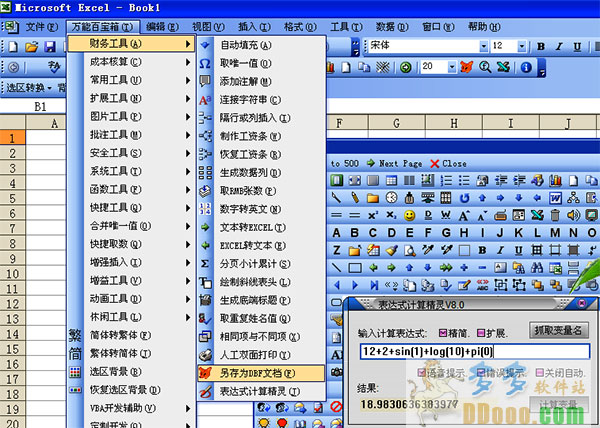This screenshot has width=600, height=428.
Task: Click the Close button with red X
Action: [x=448, y=164]
